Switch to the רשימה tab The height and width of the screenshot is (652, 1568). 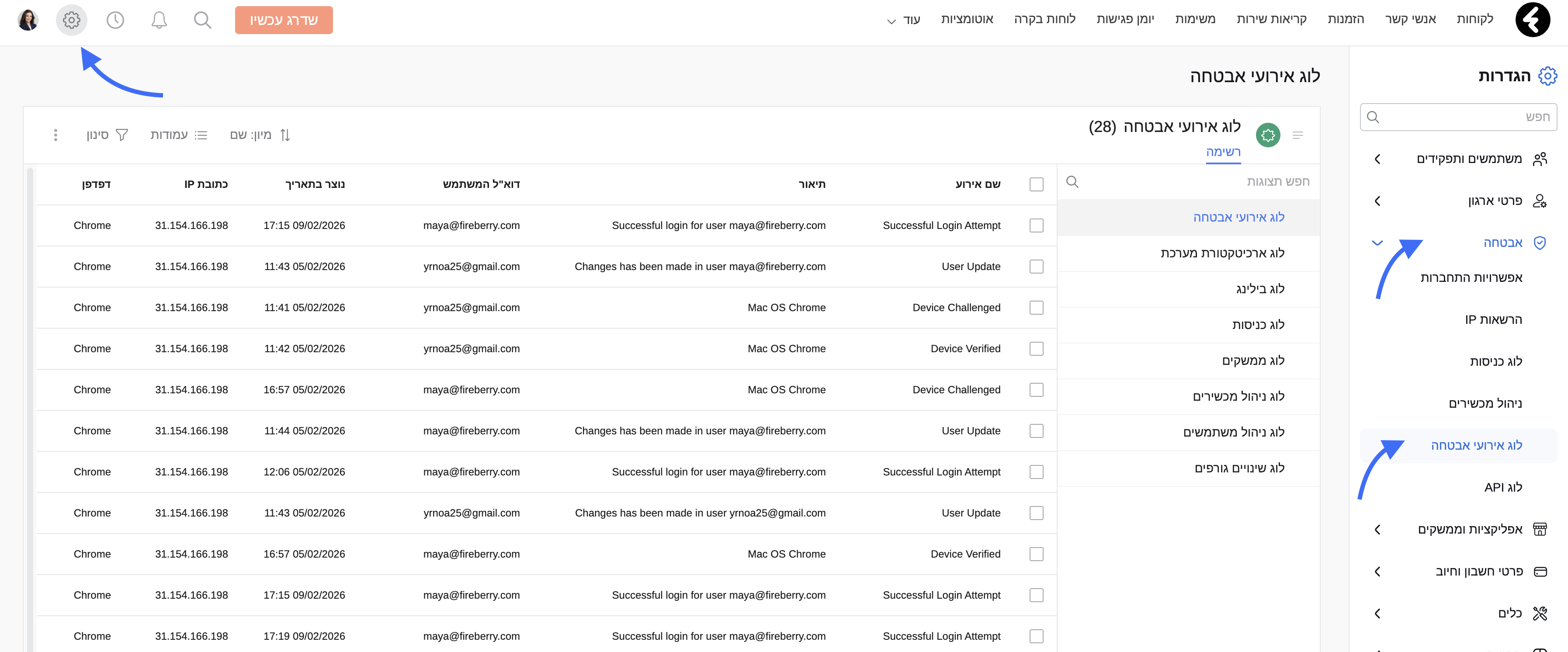[x=1223, y=152]
